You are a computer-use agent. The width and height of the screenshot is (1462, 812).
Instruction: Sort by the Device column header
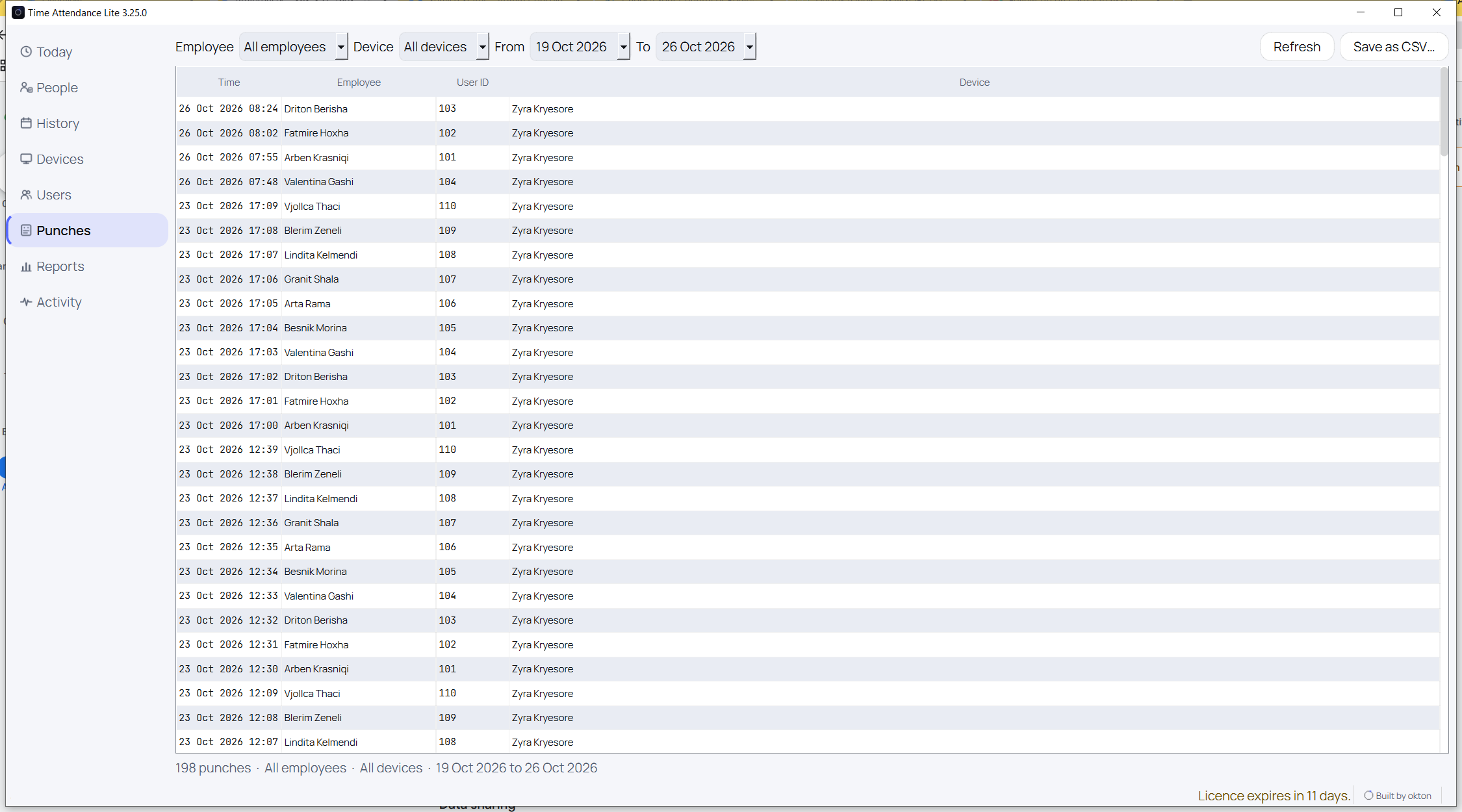coord(974,82)
